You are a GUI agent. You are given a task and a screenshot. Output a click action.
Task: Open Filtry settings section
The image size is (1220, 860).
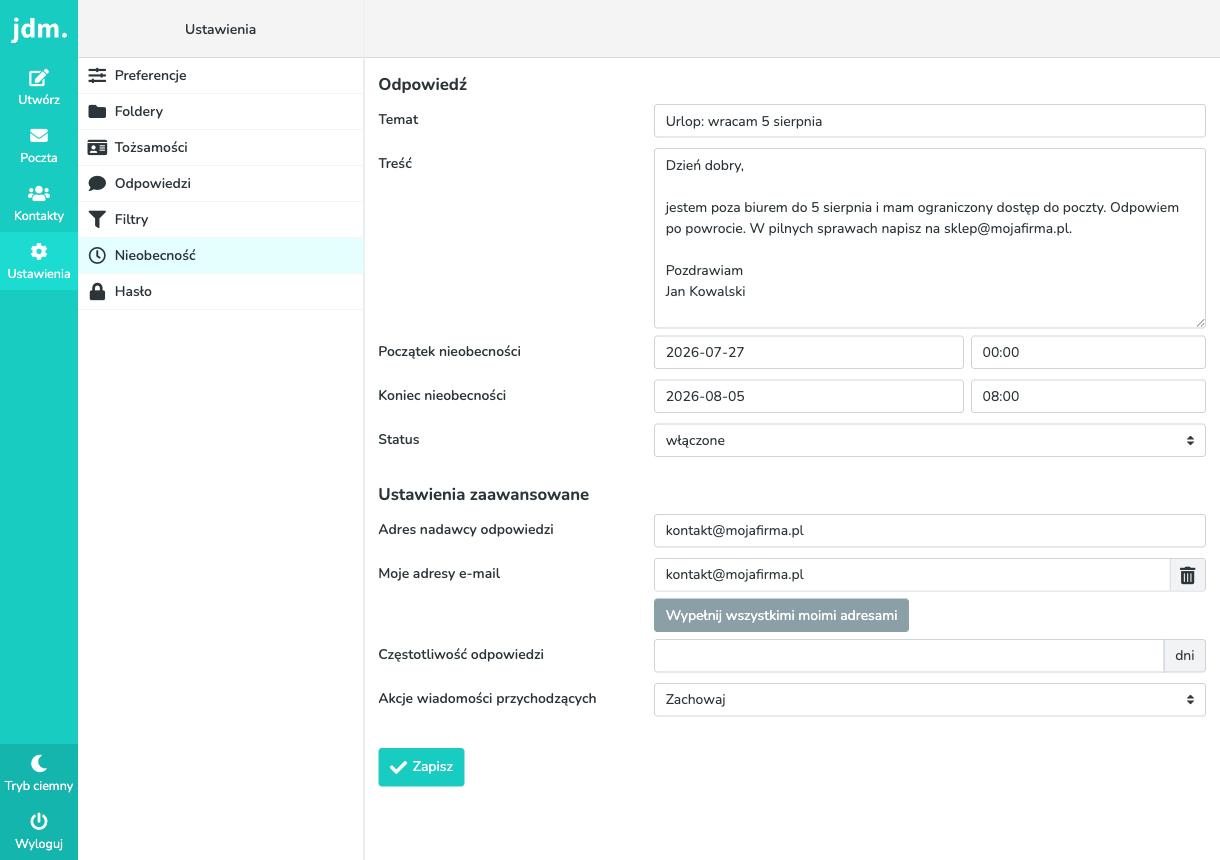(221, 220)
